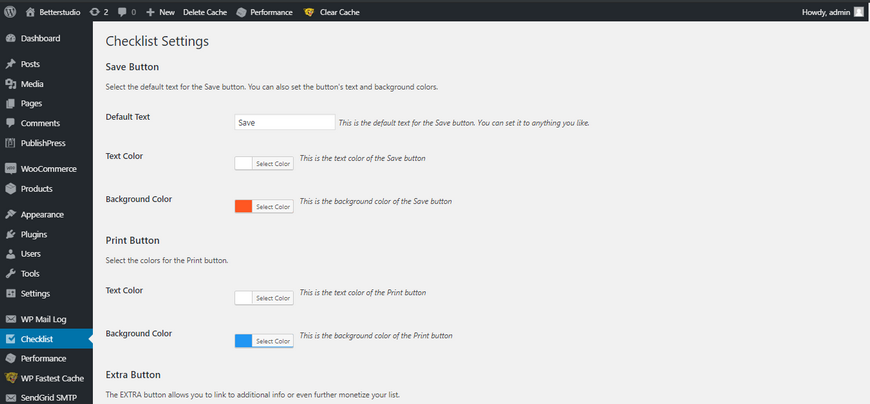This screenshot has height=404, width=870.
Task: Click the Products box icon
Action: coord(11,189)
